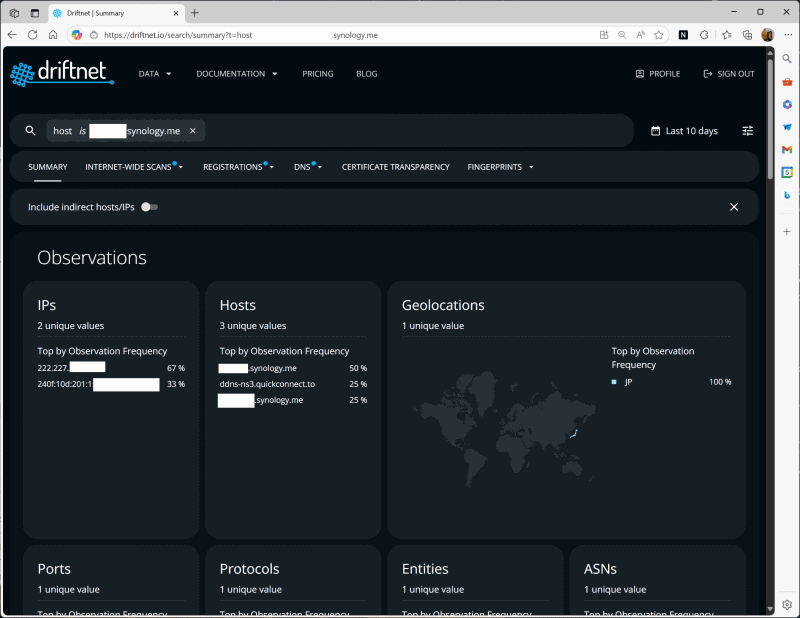
Task: Click the Profile icon button
Action: click(640, 74)
